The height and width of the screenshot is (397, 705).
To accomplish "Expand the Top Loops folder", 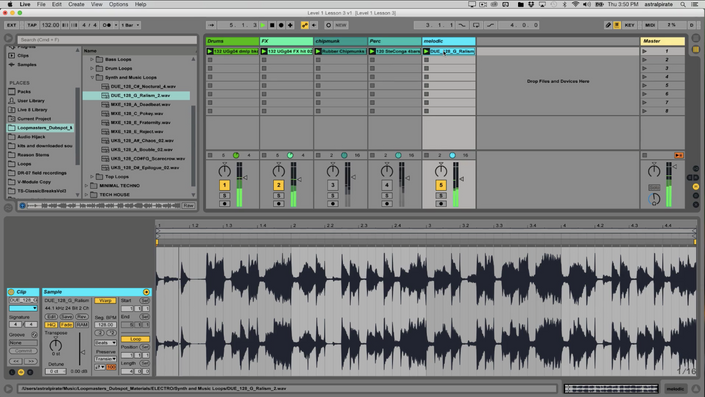I will click(92, 177).
